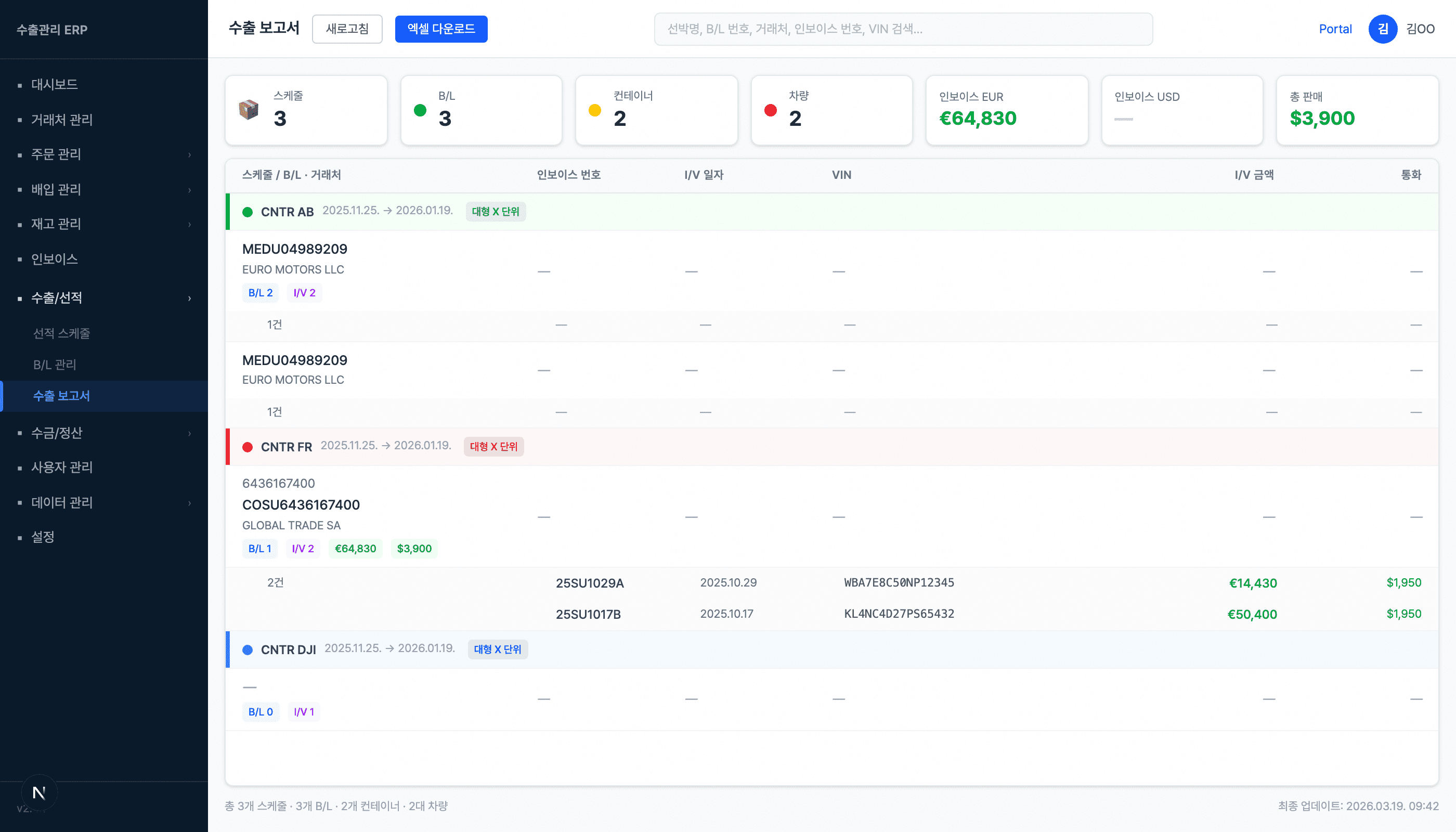Click green status dot beside CNTR AB
The height and width of the screenshot is (832, 1456).
[x=248, y=212]
